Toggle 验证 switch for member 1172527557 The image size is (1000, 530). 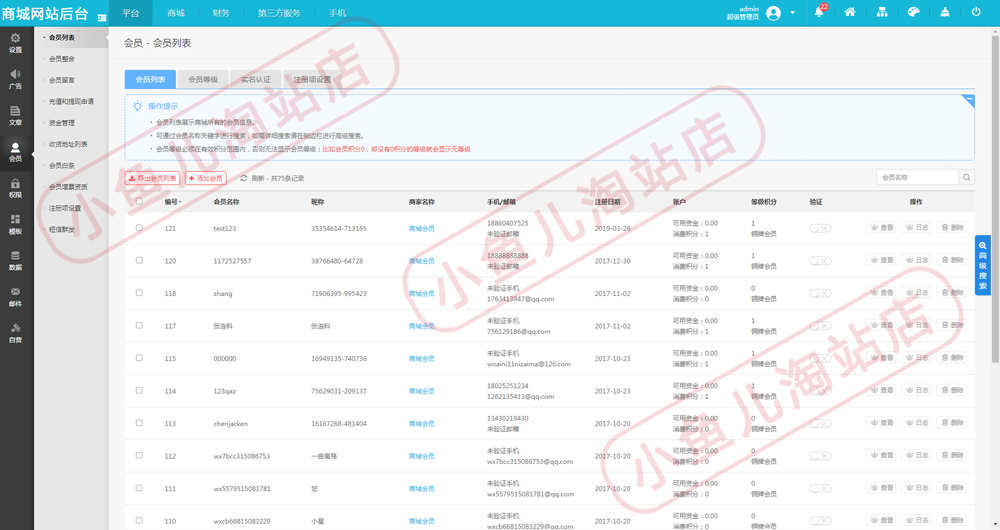pos(820,261)
